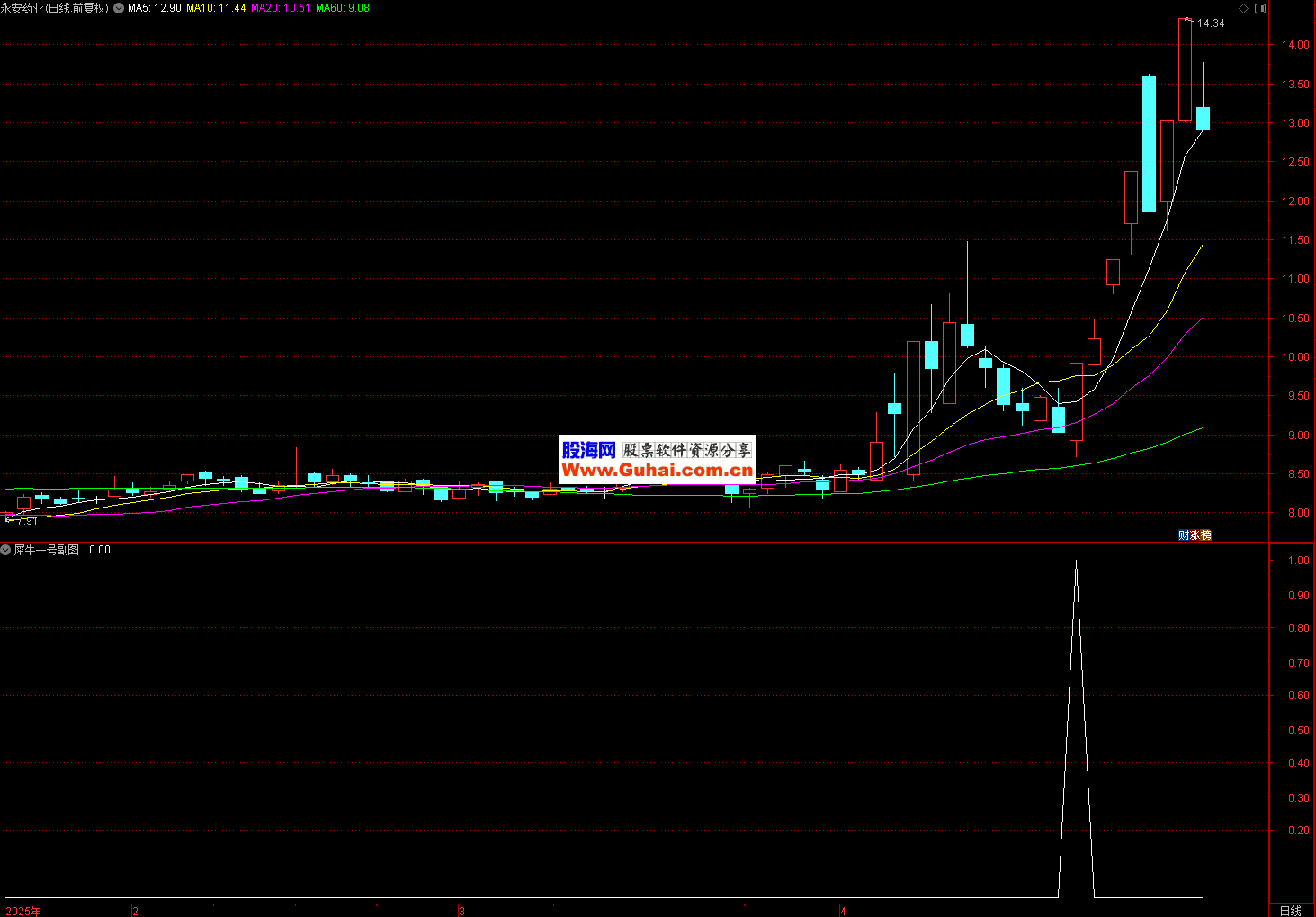Click the 10.00 price axis label
This screenshot has width=1316, height=917.
coord(1296,357)
